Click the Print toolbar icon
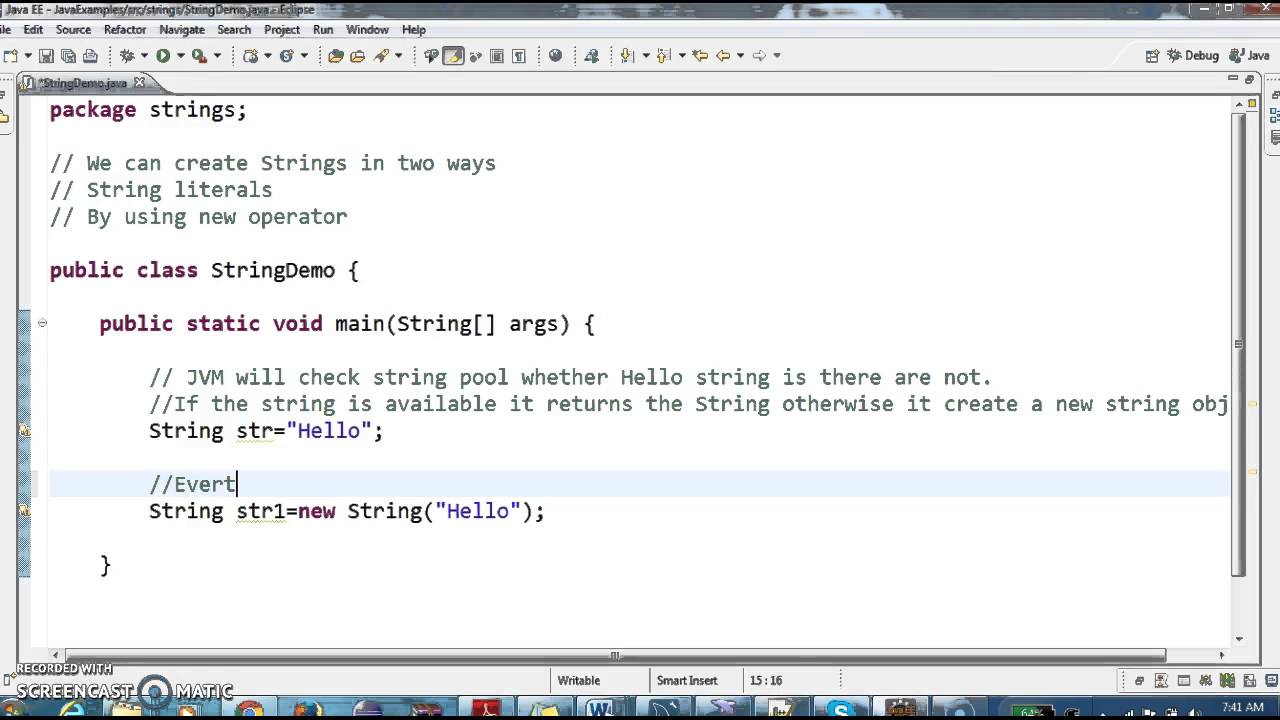Screen dimensions: 1280x720 pyautogui.click(x=90, y=56)
